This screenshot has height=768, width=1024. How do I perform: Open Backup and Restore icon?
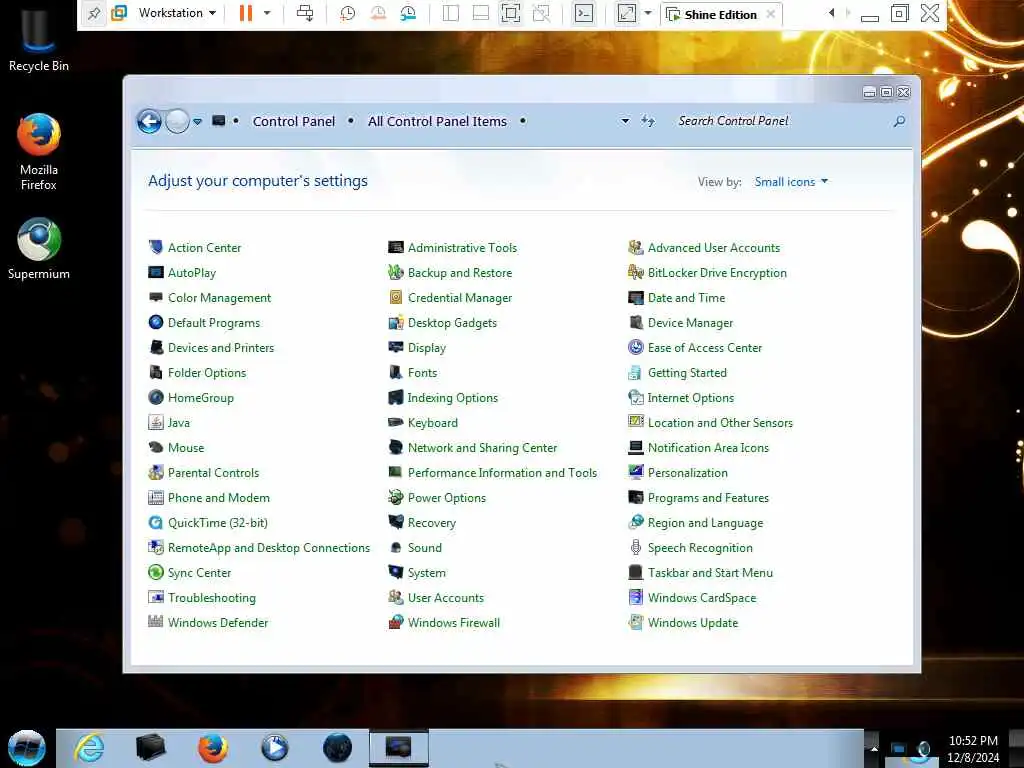[x=396, y=272]
